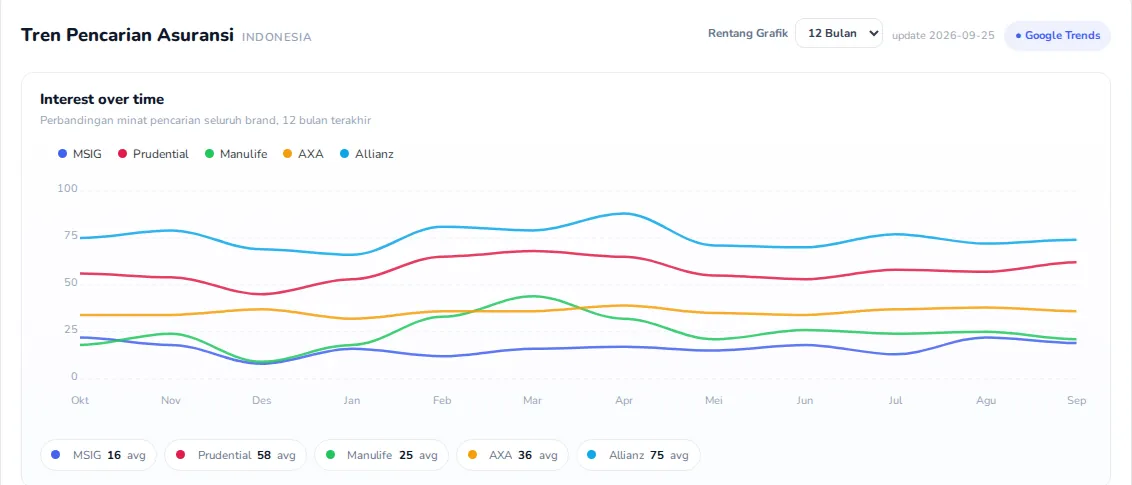Screen dimensions: 1132x485
Task: Select the Allianz 75 avg chip
Action: [x=638, y=455]
